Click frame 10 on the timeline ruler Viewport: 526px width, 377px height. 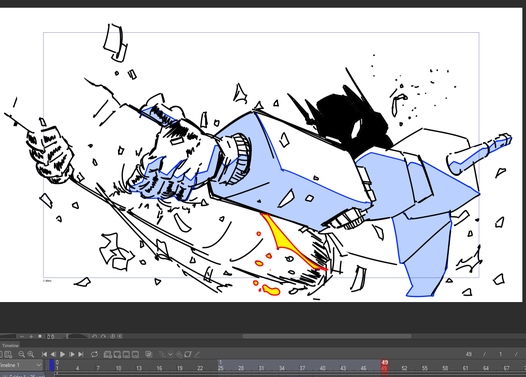tap(118, 368)
